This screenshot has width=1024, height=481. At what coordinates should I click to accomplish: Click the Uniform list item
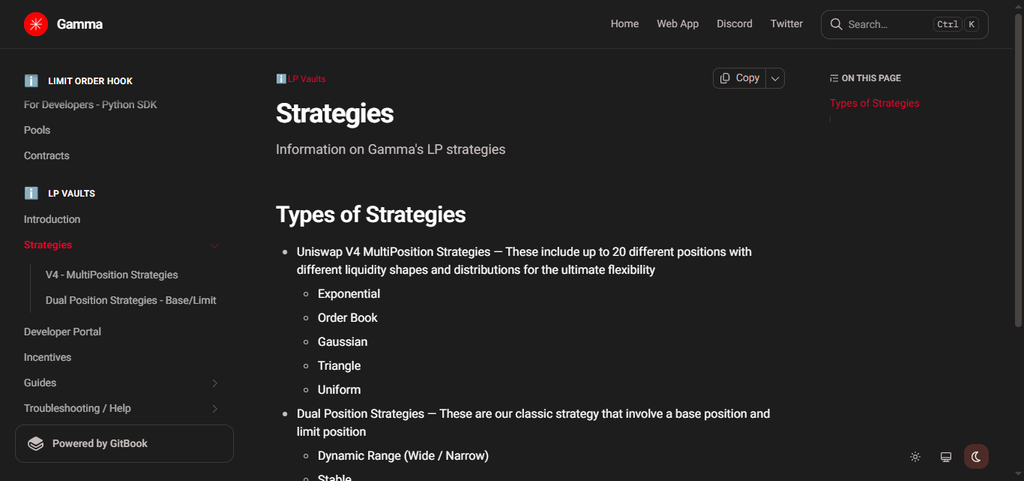[339, 390]
